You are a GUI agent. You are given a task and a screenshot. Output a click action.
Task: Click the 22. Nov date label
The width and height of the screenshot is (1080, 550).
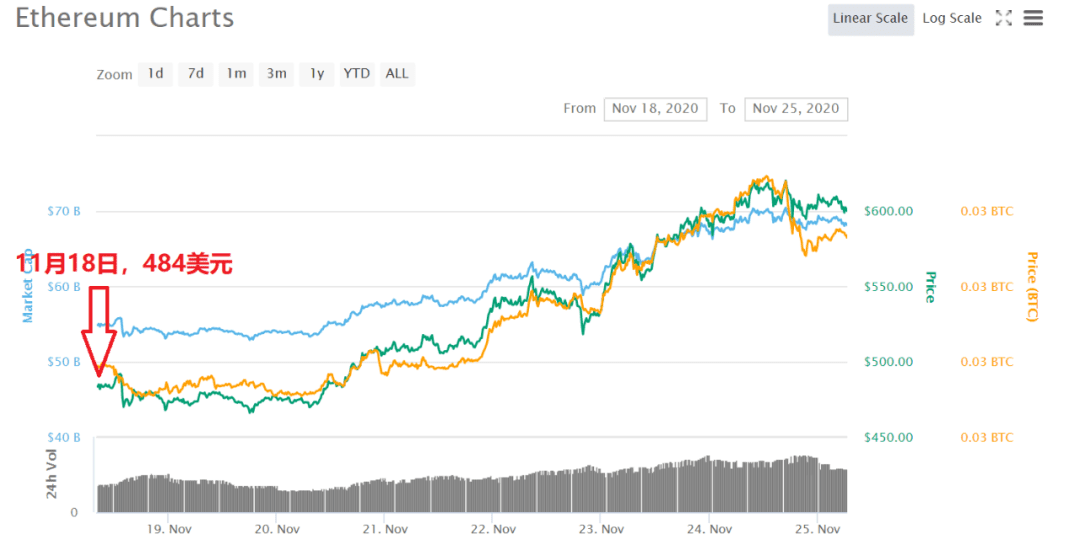493,529
